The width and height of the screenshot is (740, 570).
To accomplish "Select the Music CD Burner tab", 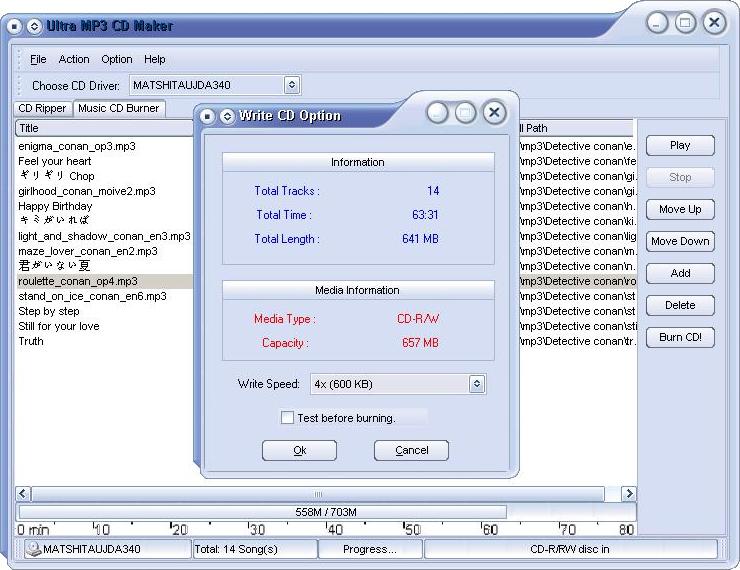I will (x=119, y=108).
